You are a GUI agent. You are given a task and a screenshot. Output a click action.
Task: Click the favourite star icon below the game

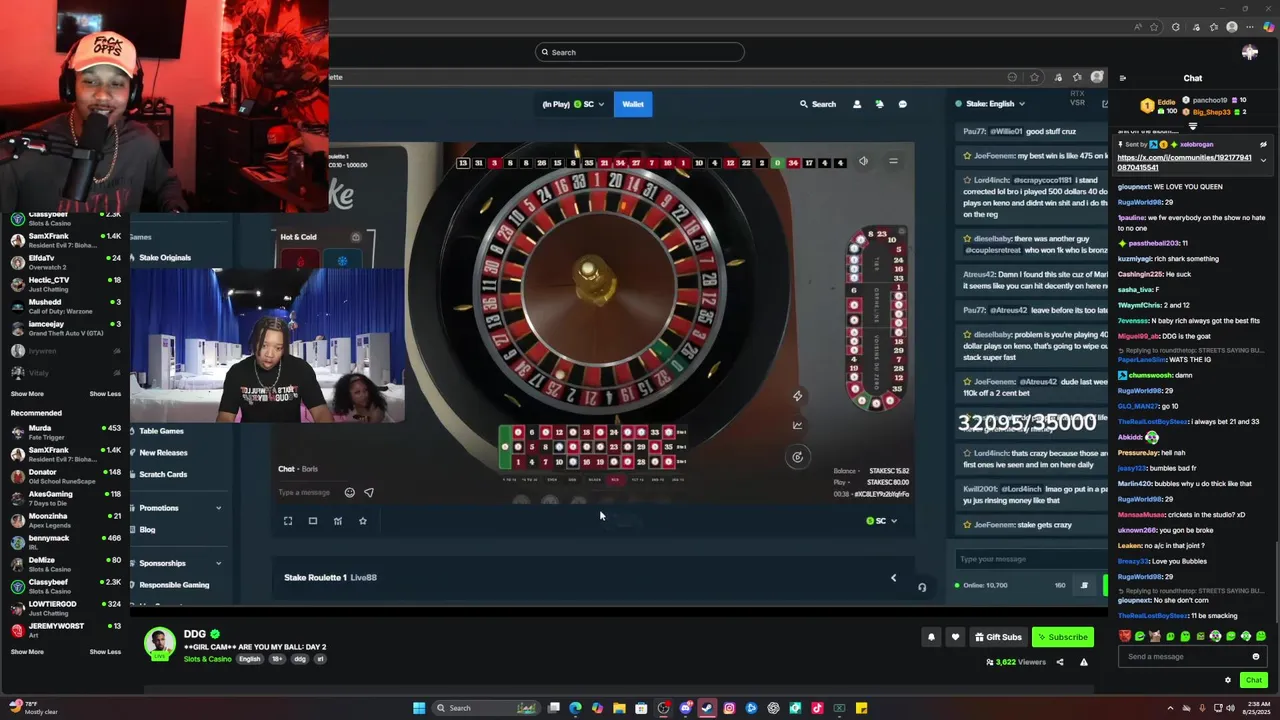pyautogui.click(x=363, y=521)
